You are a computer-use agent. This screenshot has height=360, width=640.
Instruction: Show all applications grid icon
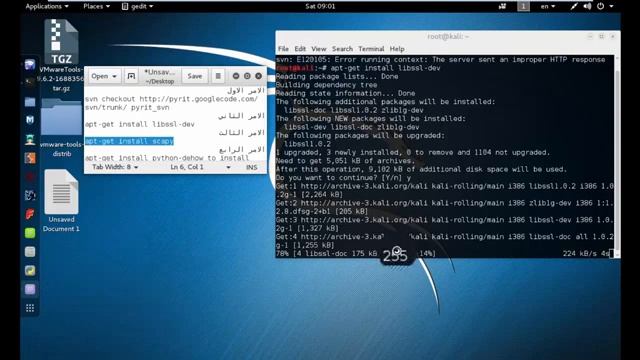tap(30, 308)
